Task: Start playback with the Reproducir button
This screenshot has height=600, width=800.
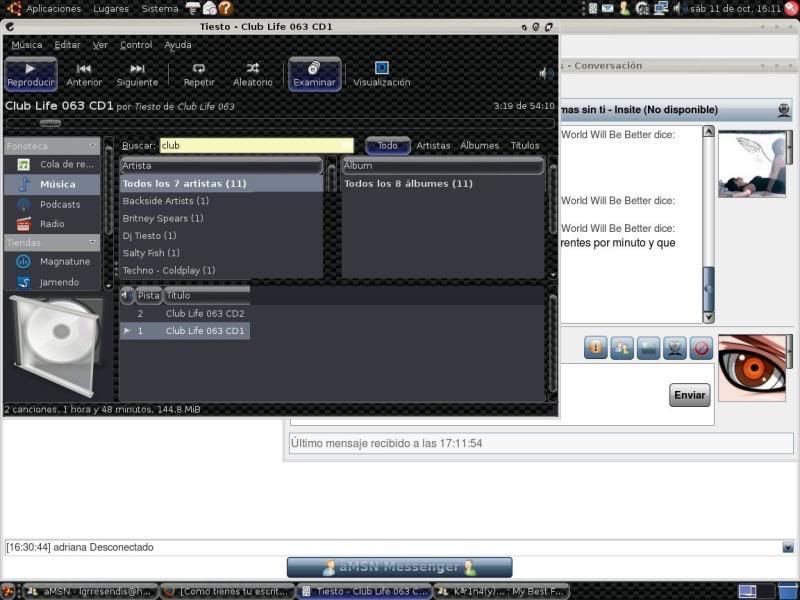Action: coord(31,74)
